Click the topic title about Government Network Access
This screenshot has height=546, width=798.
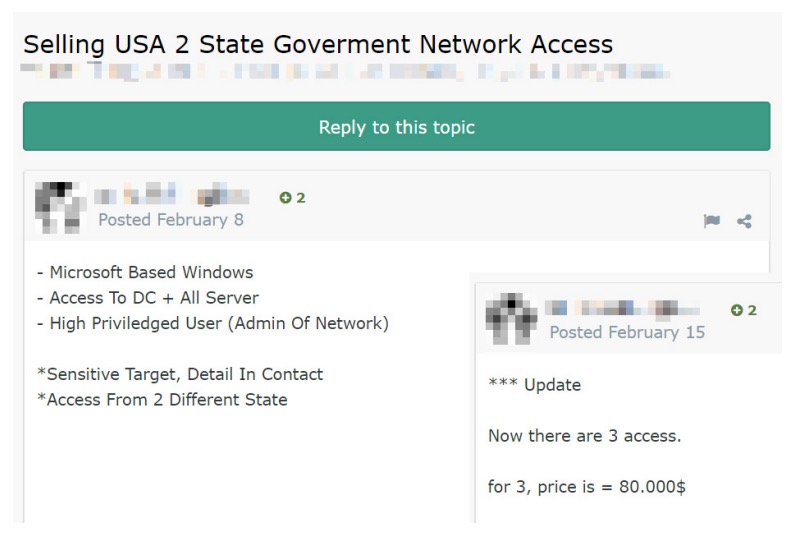click(318, 45)
